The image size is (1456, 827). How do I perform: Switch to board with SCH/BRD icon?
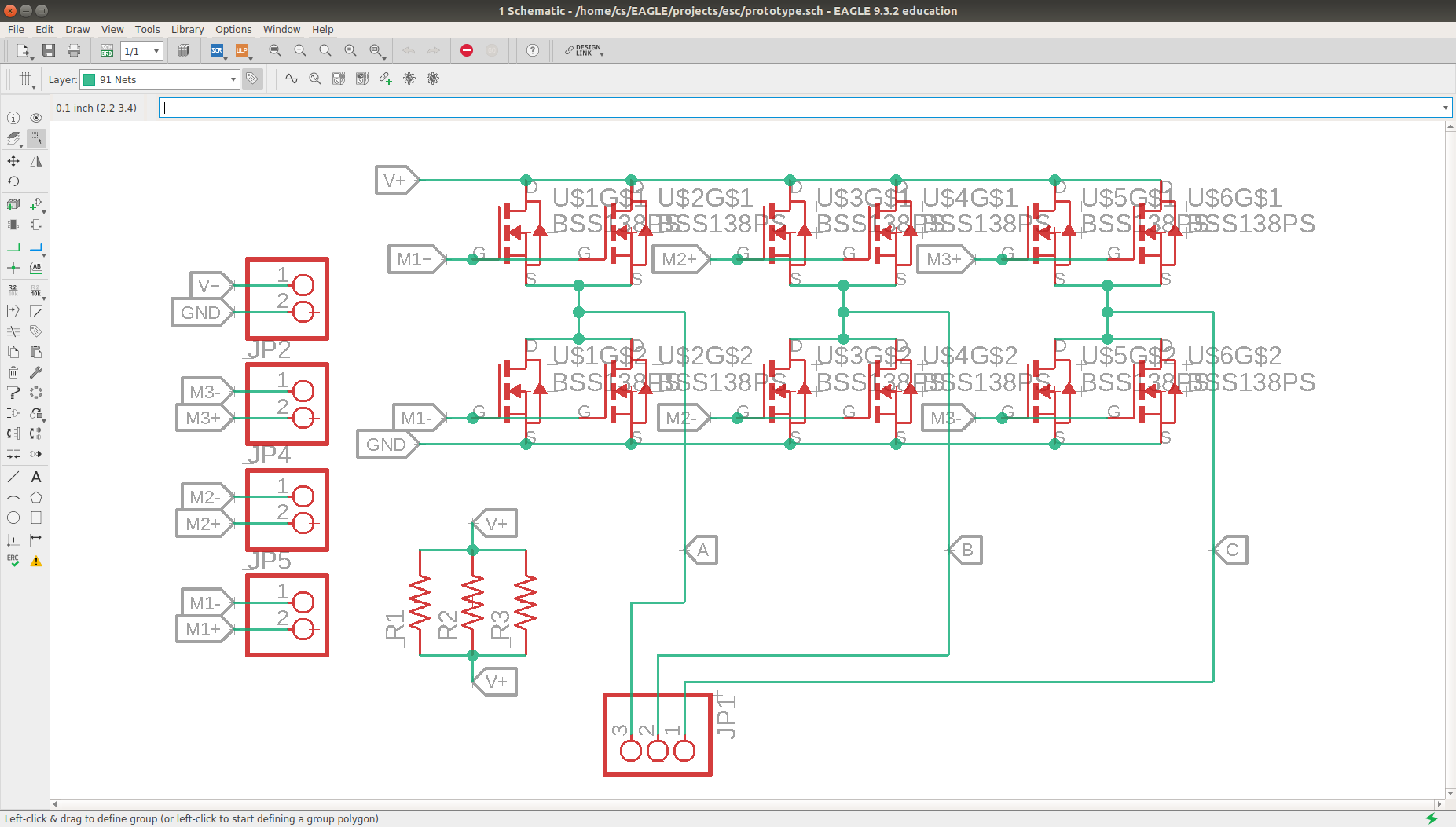click(107, 50)
